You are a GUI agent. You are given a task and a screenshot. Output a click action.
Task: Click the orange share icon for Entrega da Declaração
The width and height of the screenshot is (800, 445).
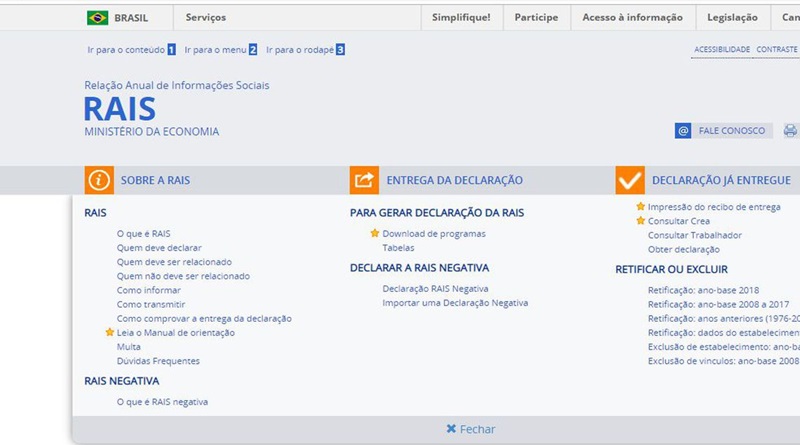tap(364, 180)
